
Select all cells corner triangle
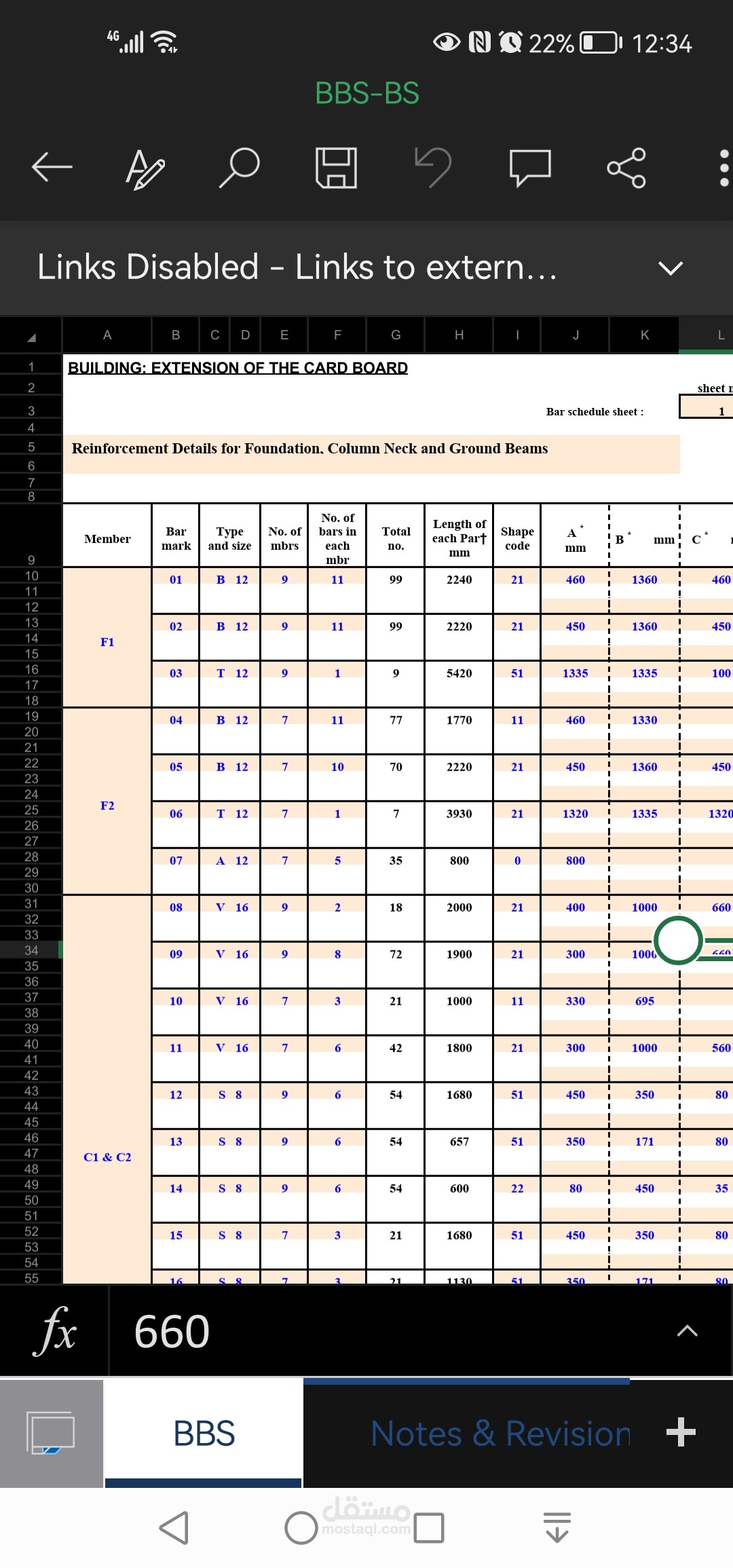click(x=31, y=335)
